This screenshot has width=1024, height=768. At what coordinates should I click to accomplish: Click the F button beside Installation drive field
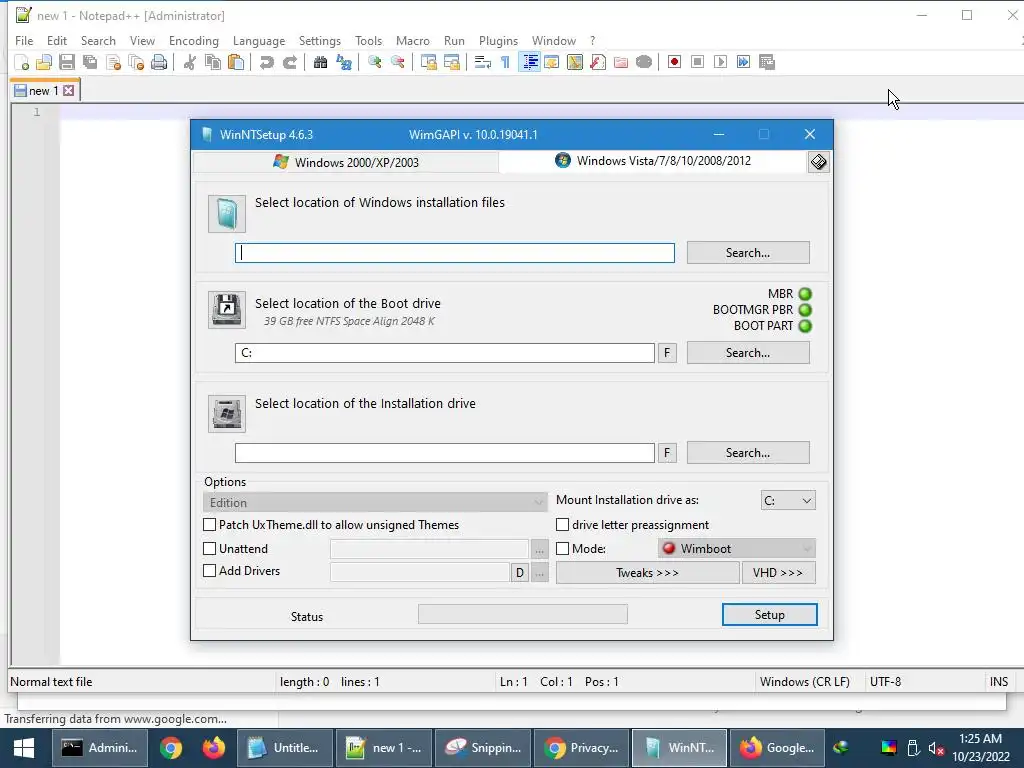tap(667, 453)
